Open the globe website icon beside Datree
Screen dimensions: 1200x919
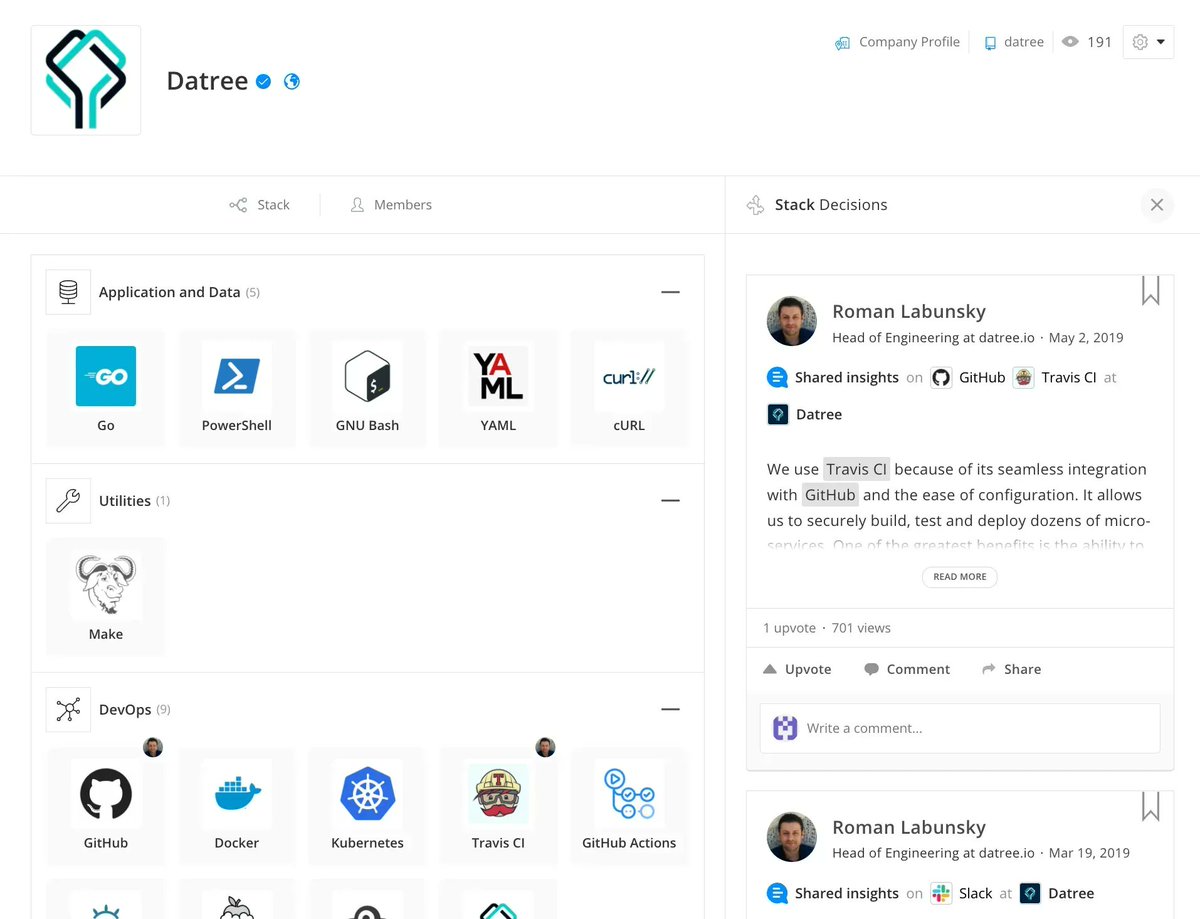coord(292,81)
